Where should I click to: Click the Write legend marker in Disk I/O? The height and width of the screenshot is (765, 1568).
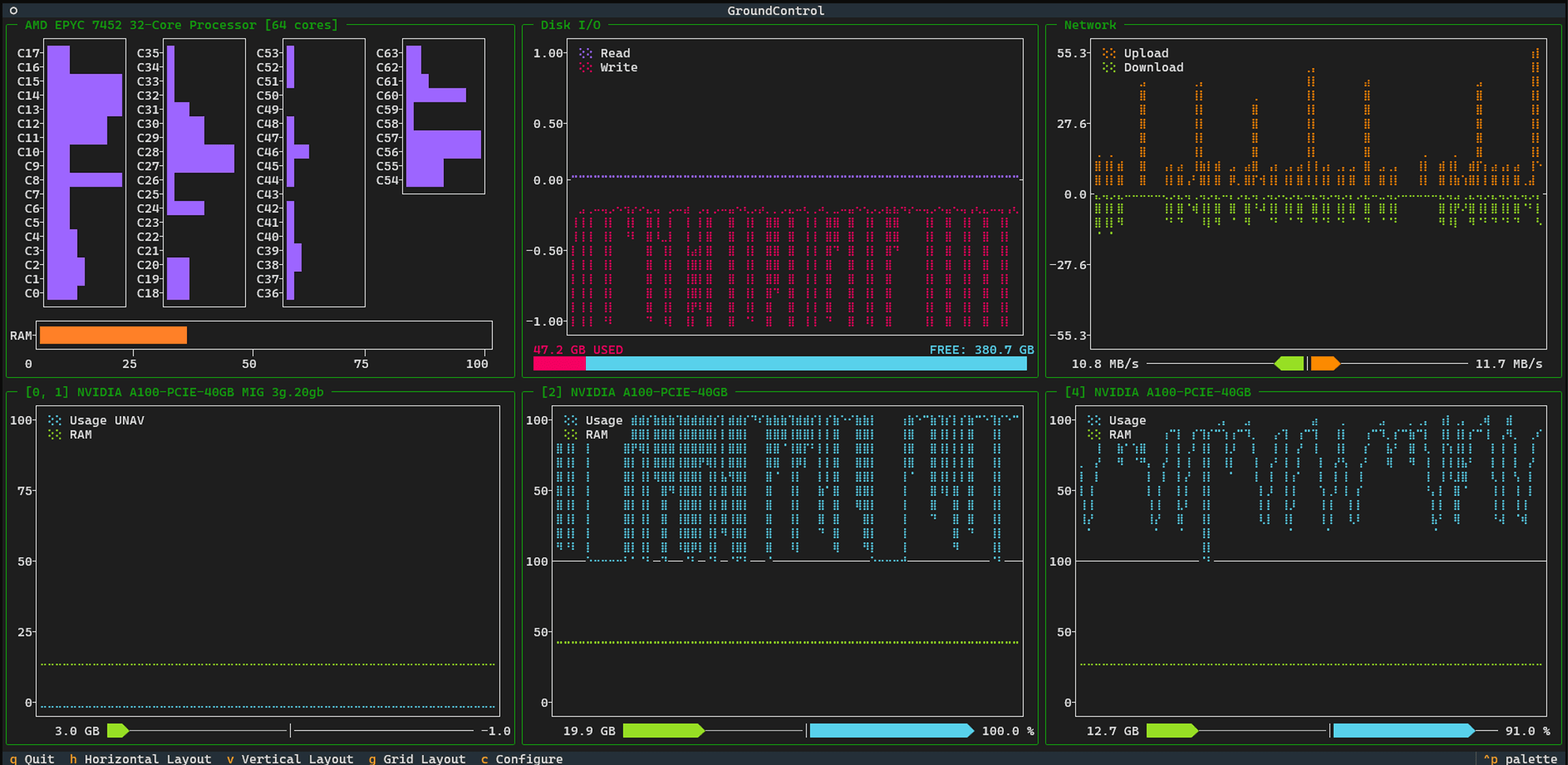(x=585, y=67)
